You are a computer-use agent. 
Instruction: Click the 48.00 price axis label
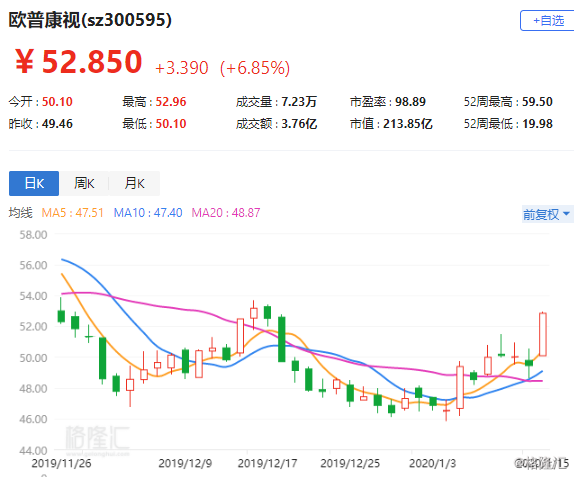33,388
